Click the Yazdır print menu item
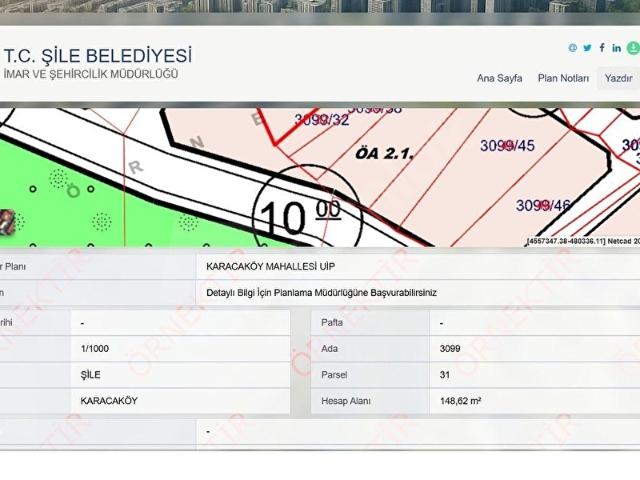Image resolution: width=640 pixels, height=480 pixels. coord(618,78)
